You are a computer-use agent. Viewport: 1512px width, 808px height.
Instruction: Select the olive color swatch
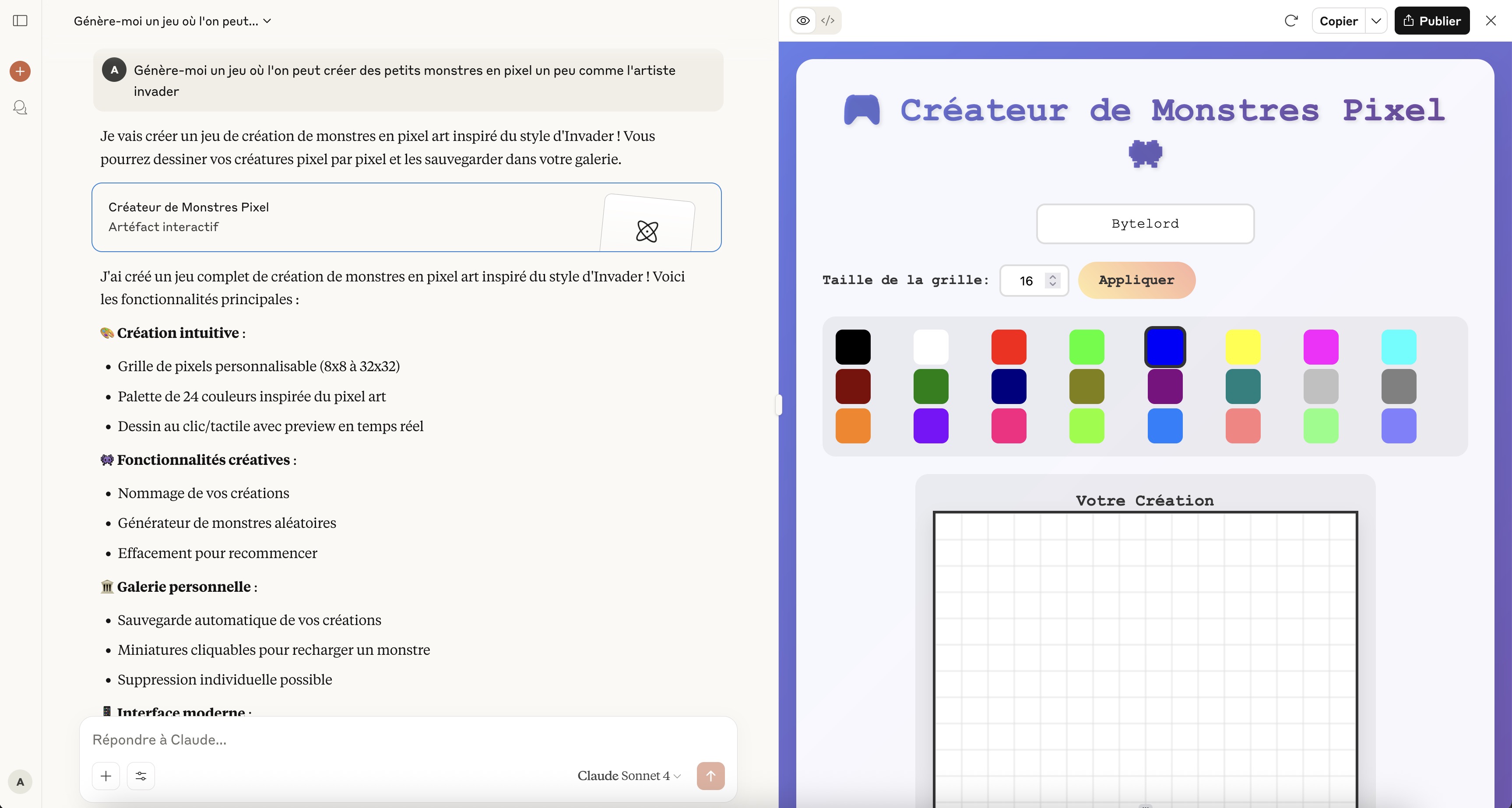[x=1087, y=386]
